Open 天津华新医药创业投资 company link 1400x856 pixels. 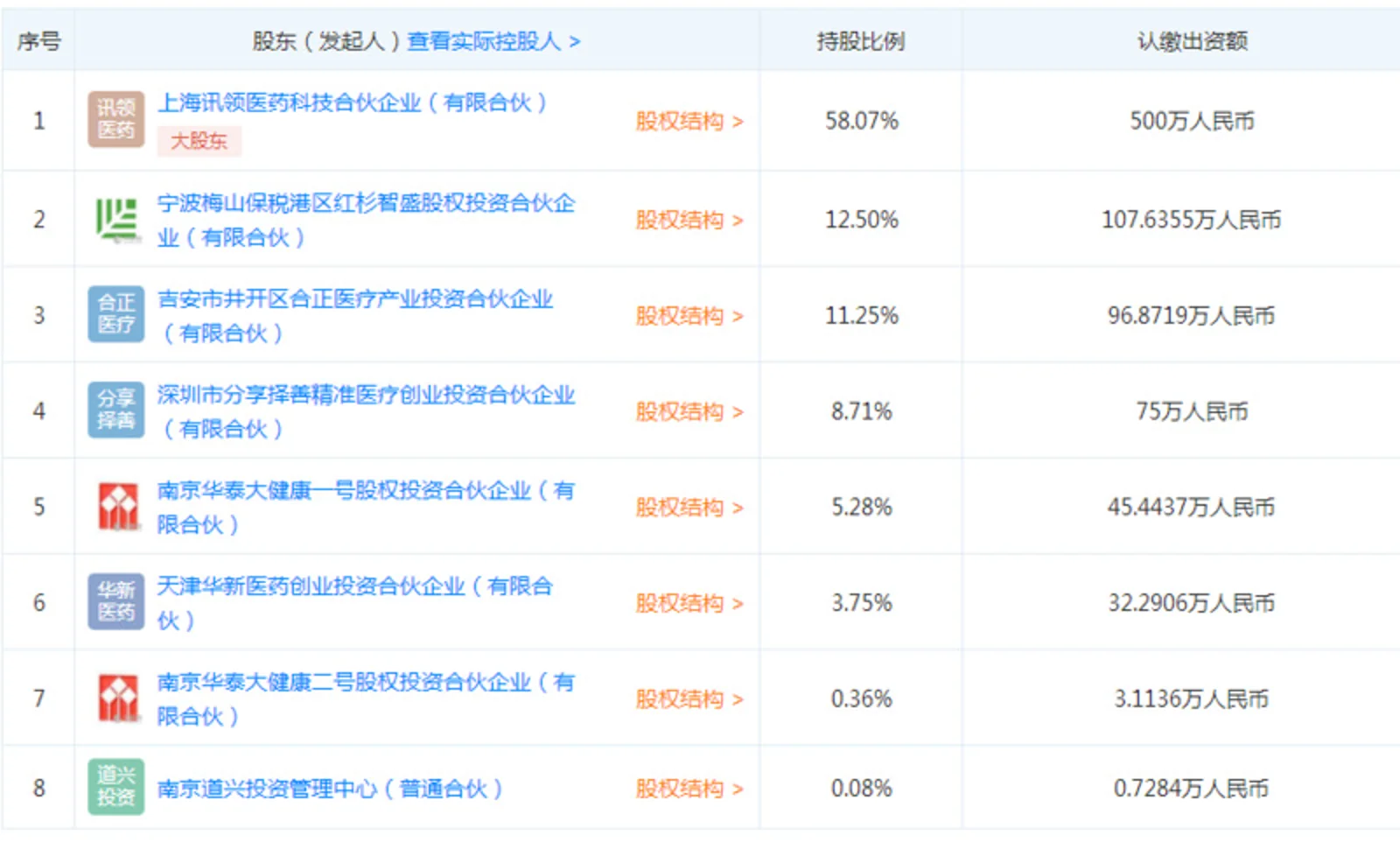(x=354, y=586)
